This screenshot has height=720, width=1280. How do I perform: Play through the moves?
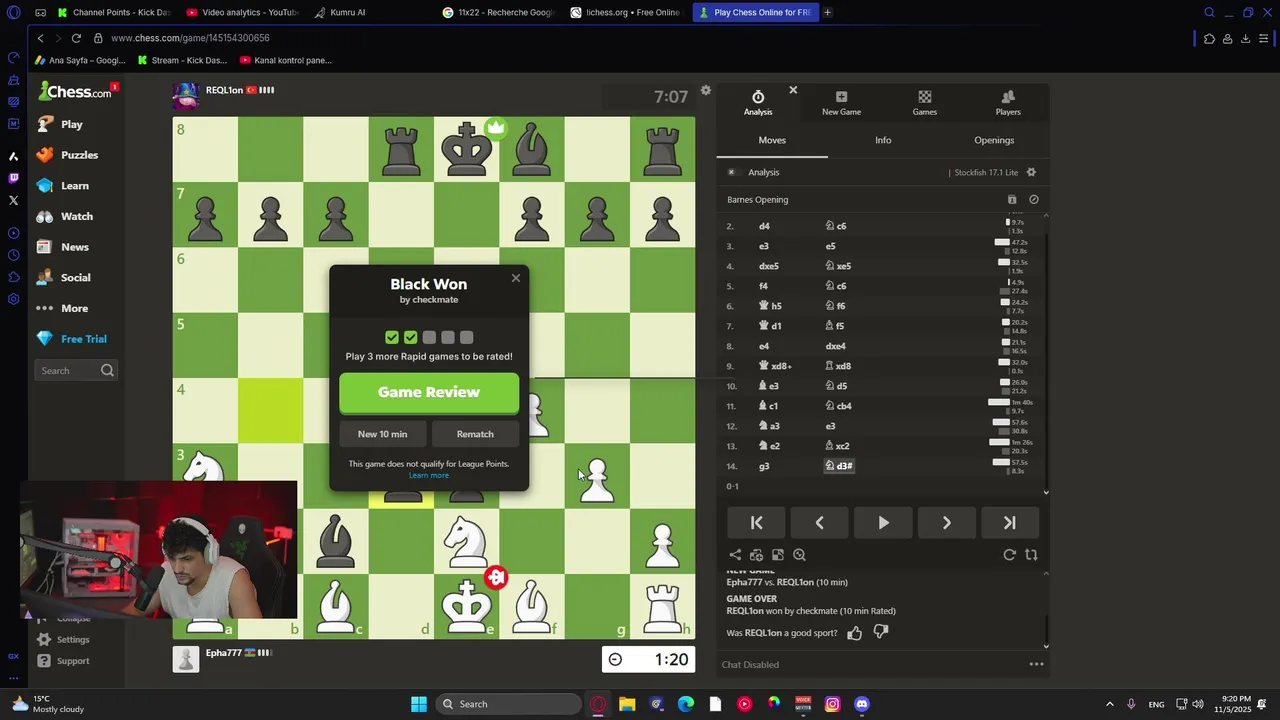(x=883, y=523)
